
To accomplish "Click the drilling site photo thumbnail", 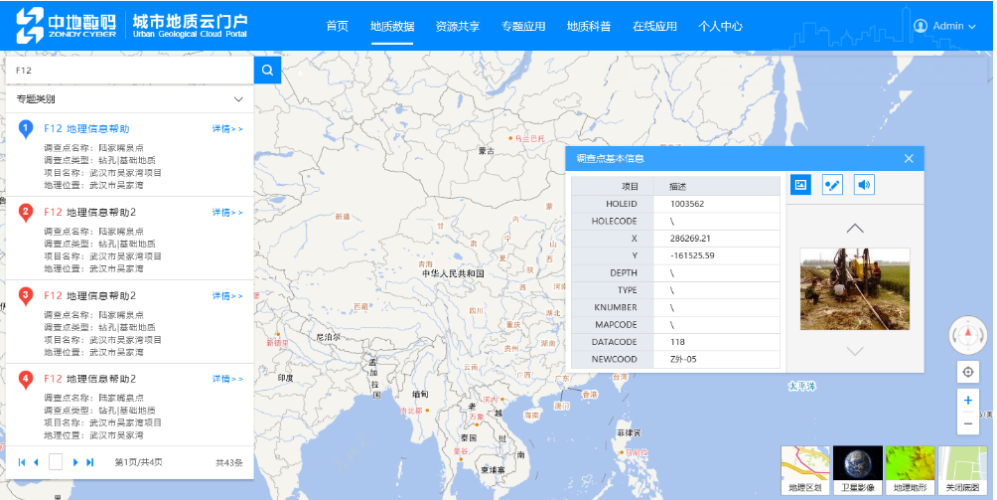I will point(855,289).
